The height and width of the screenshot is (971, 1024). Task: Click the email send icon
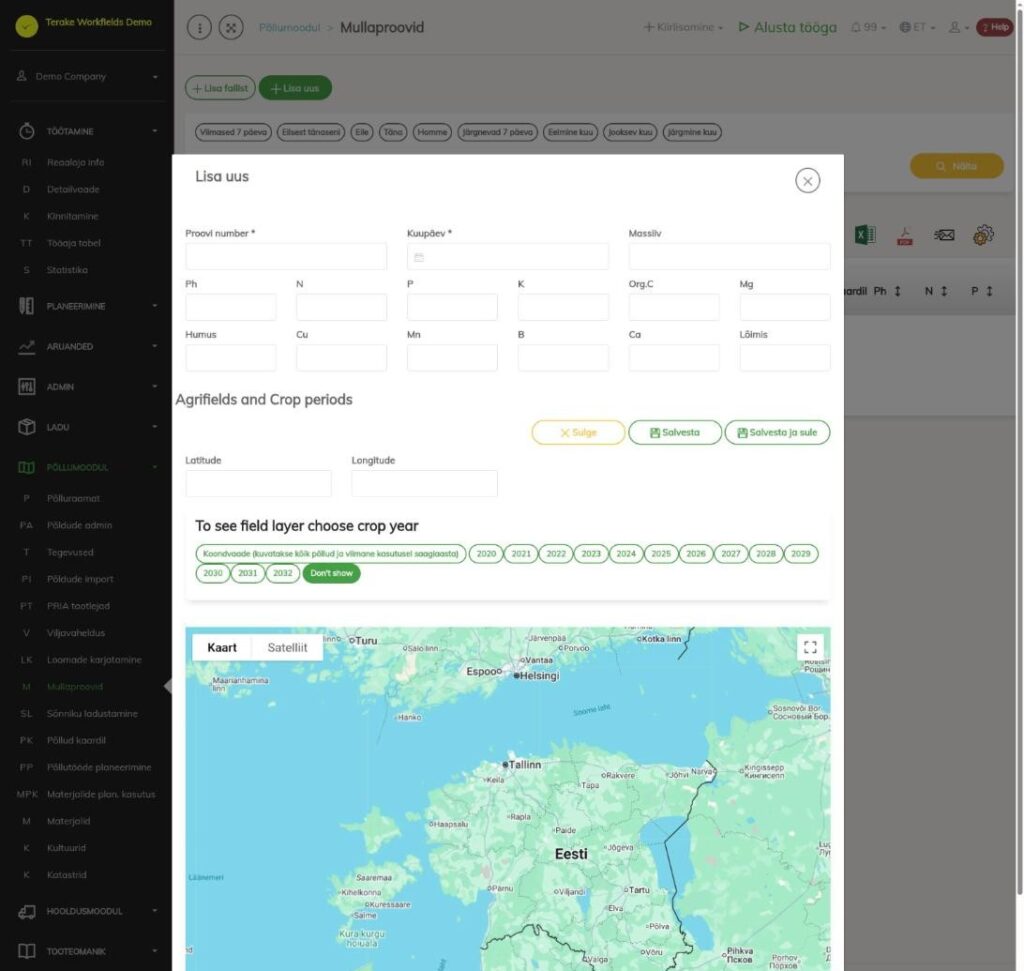pos(944,235)
